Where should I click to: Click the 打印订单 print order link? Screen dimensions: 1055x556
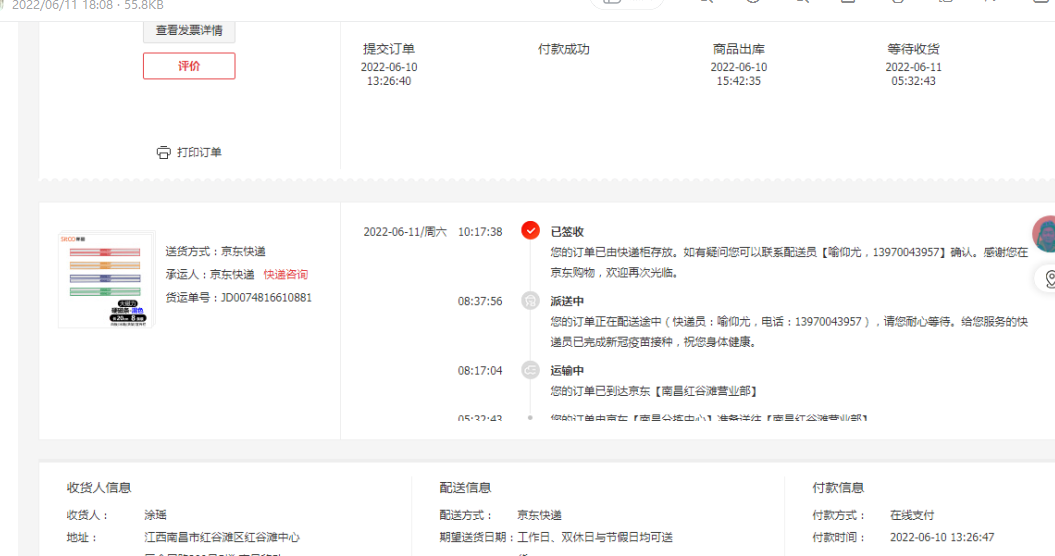(199, 152)
